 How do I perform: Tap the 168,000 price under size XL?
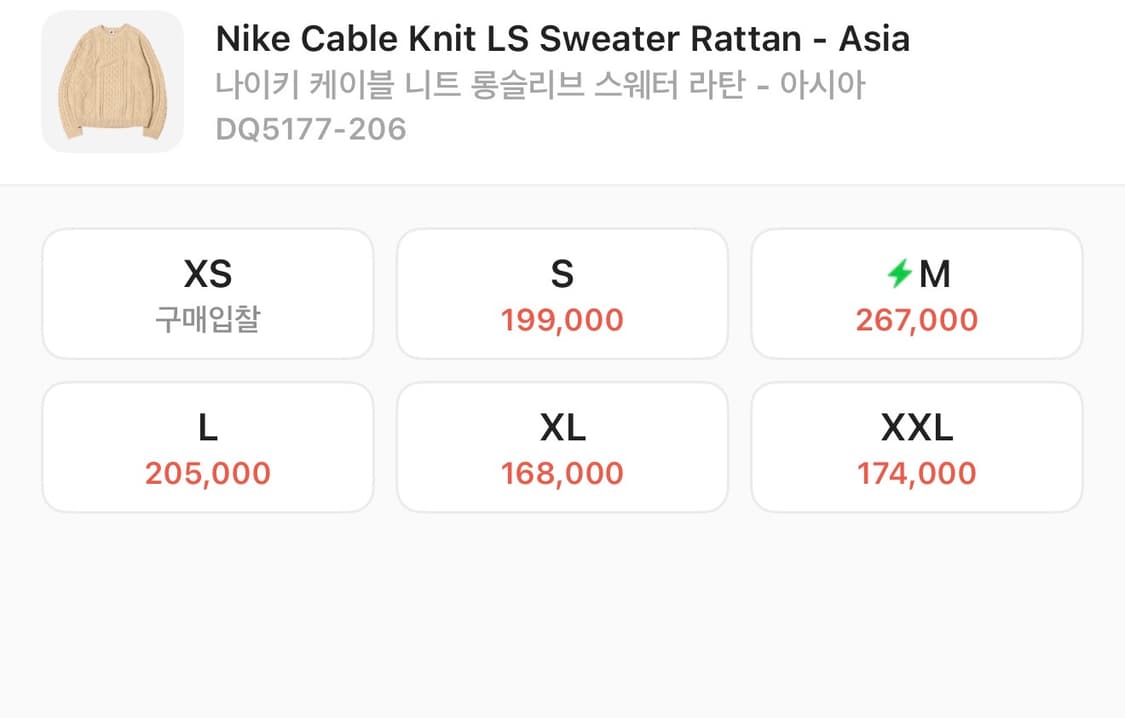(562, 472)
